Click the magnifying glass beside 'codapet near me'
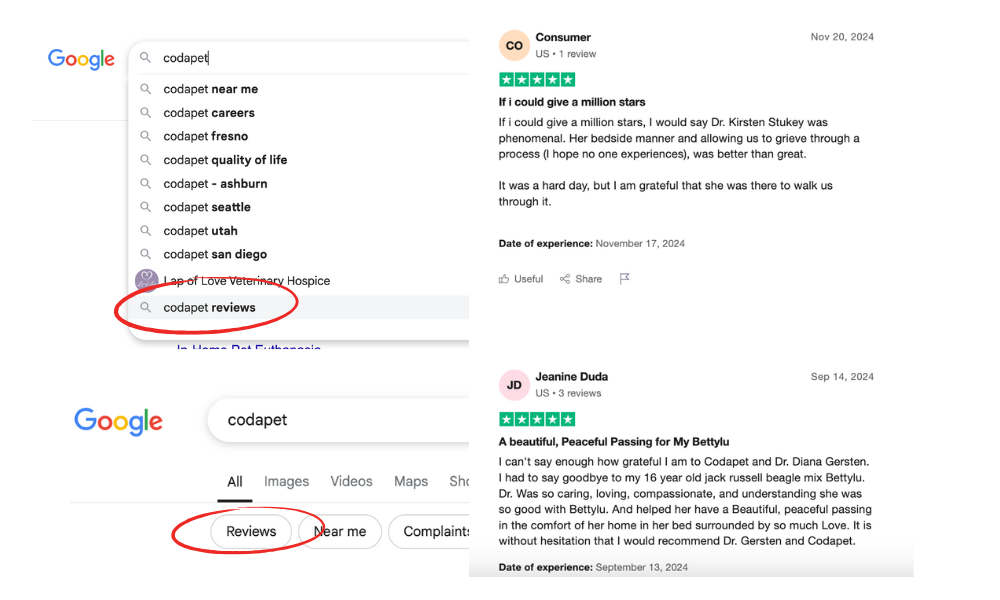1000x600 pixels. pos(147,89)
